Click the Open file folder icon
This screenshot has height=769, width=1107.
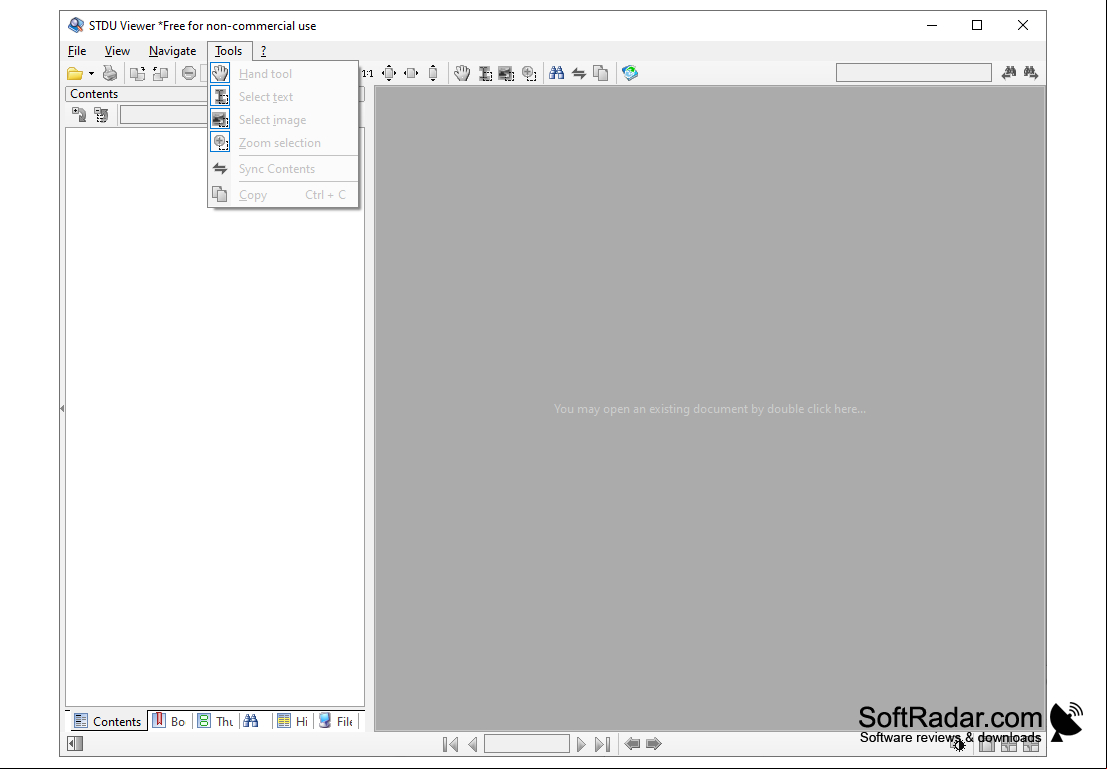[75, 73]
